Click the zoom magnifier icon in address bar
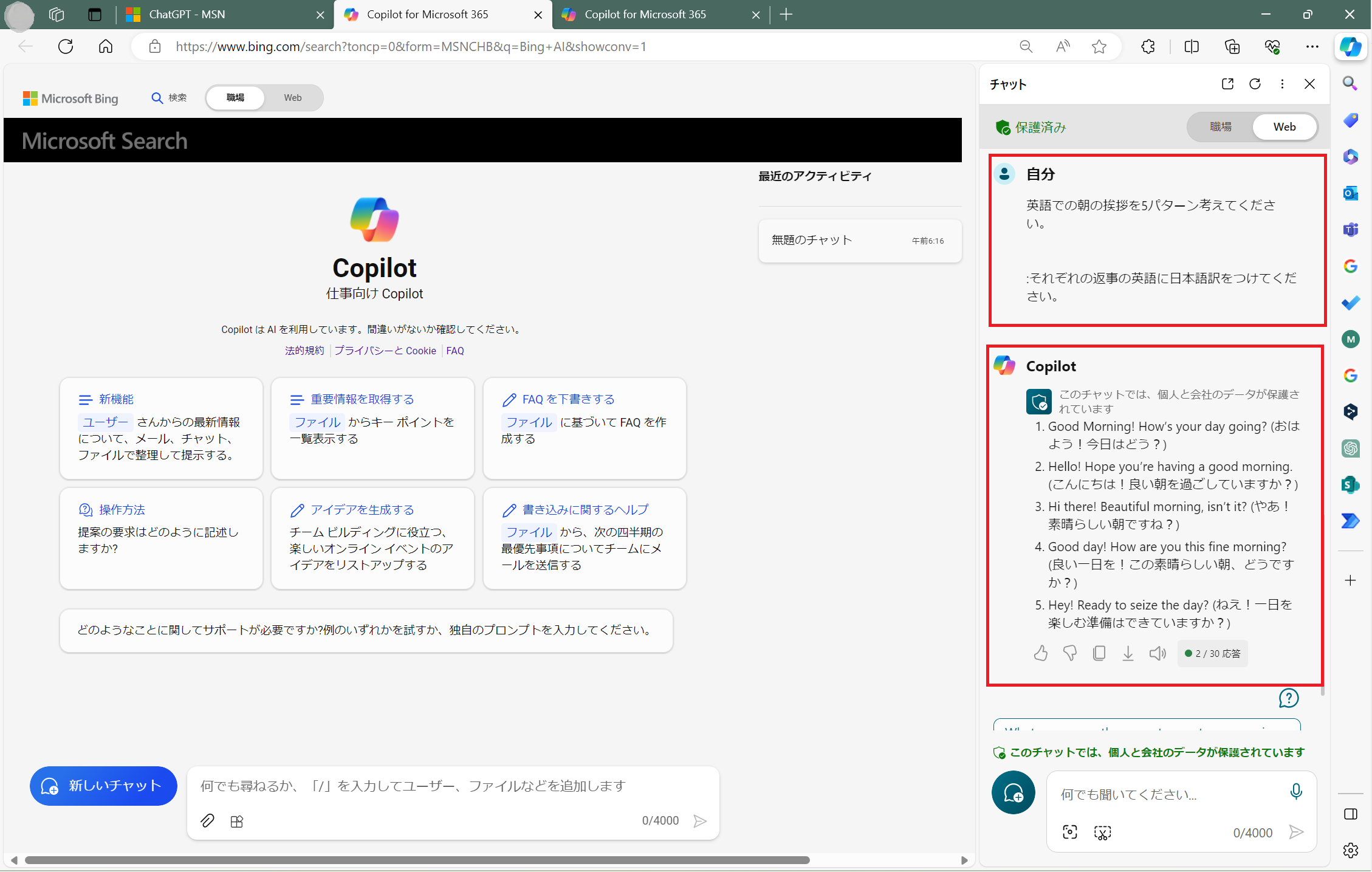Screen dimensions: 1372x872 1026,47
